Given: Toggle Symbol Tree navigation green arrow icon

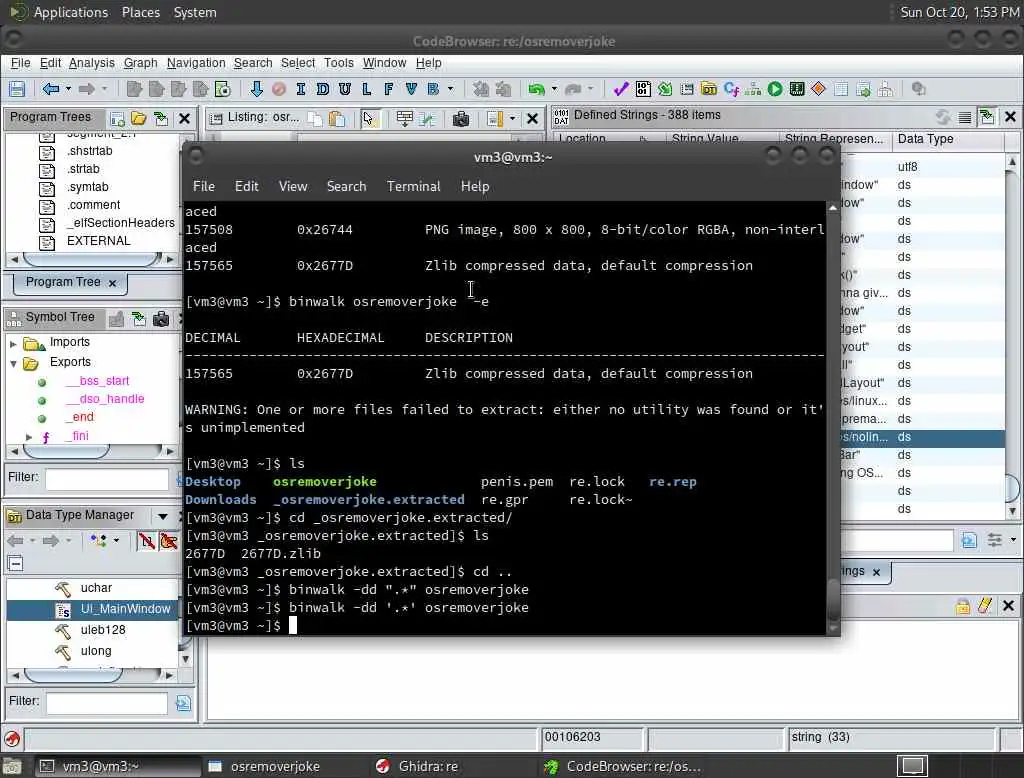Looking at the screenshot, I should (x=138, y=319).
